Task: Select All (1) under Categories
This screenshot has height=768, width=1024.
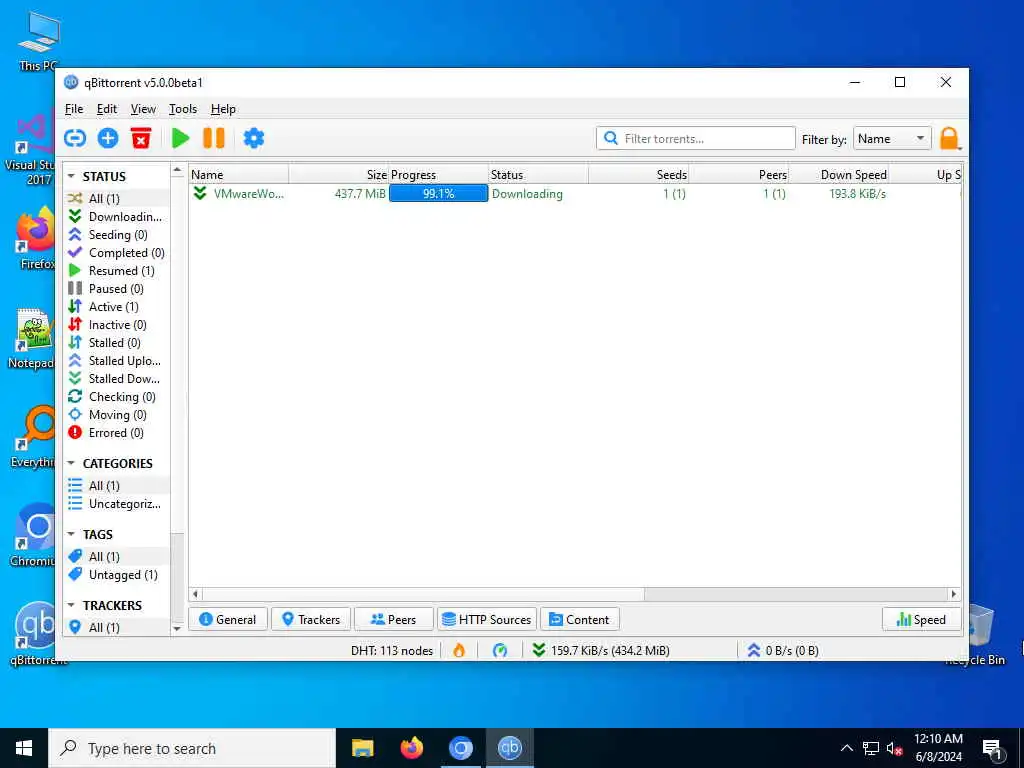Action: click(118, 486)
